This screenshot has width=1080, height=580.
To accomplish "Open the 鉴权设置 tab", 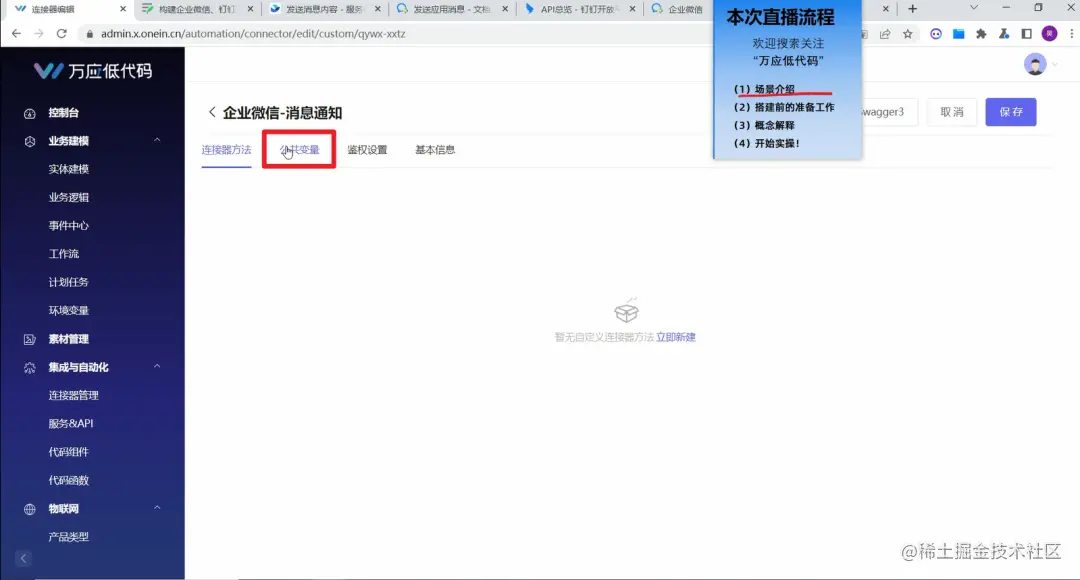I will (369, 149).
